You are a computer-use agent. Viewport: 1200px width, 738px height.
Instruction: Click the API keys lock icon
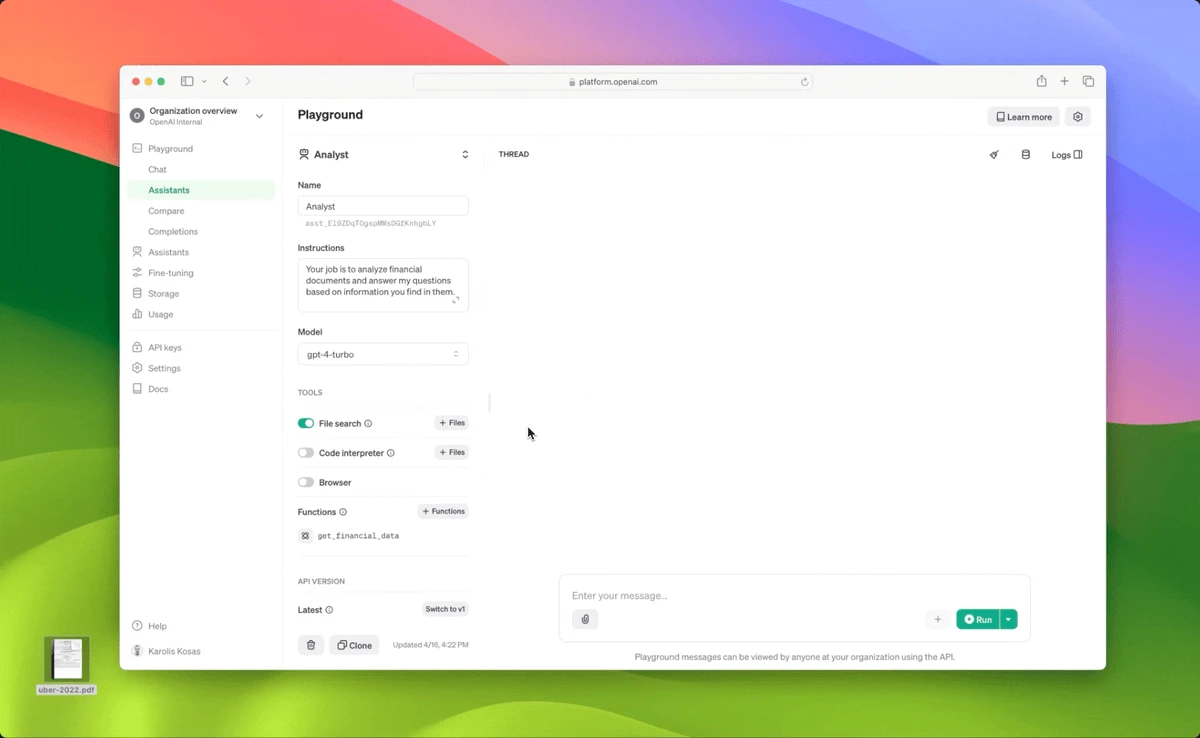click(138, 347)
